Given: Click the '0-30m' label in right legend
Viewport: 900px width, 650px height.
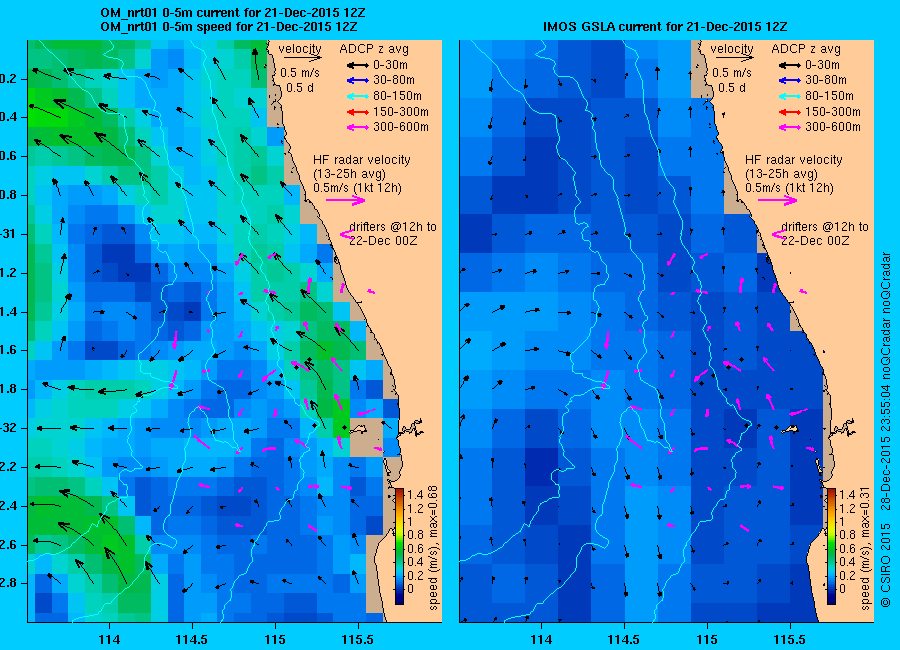Looking at the screenshot, I should pos(823,65).
